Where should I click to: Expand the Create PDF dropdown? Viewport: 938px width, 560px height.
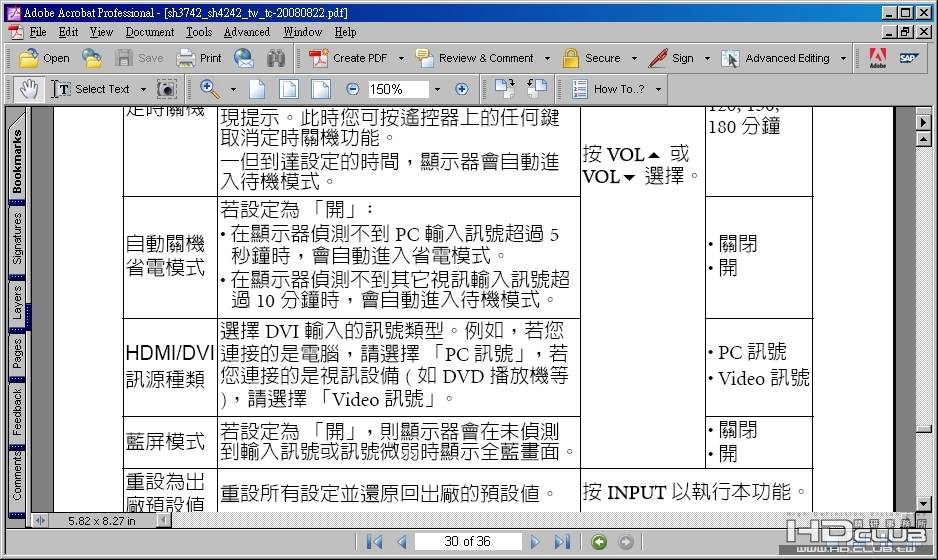399,58
